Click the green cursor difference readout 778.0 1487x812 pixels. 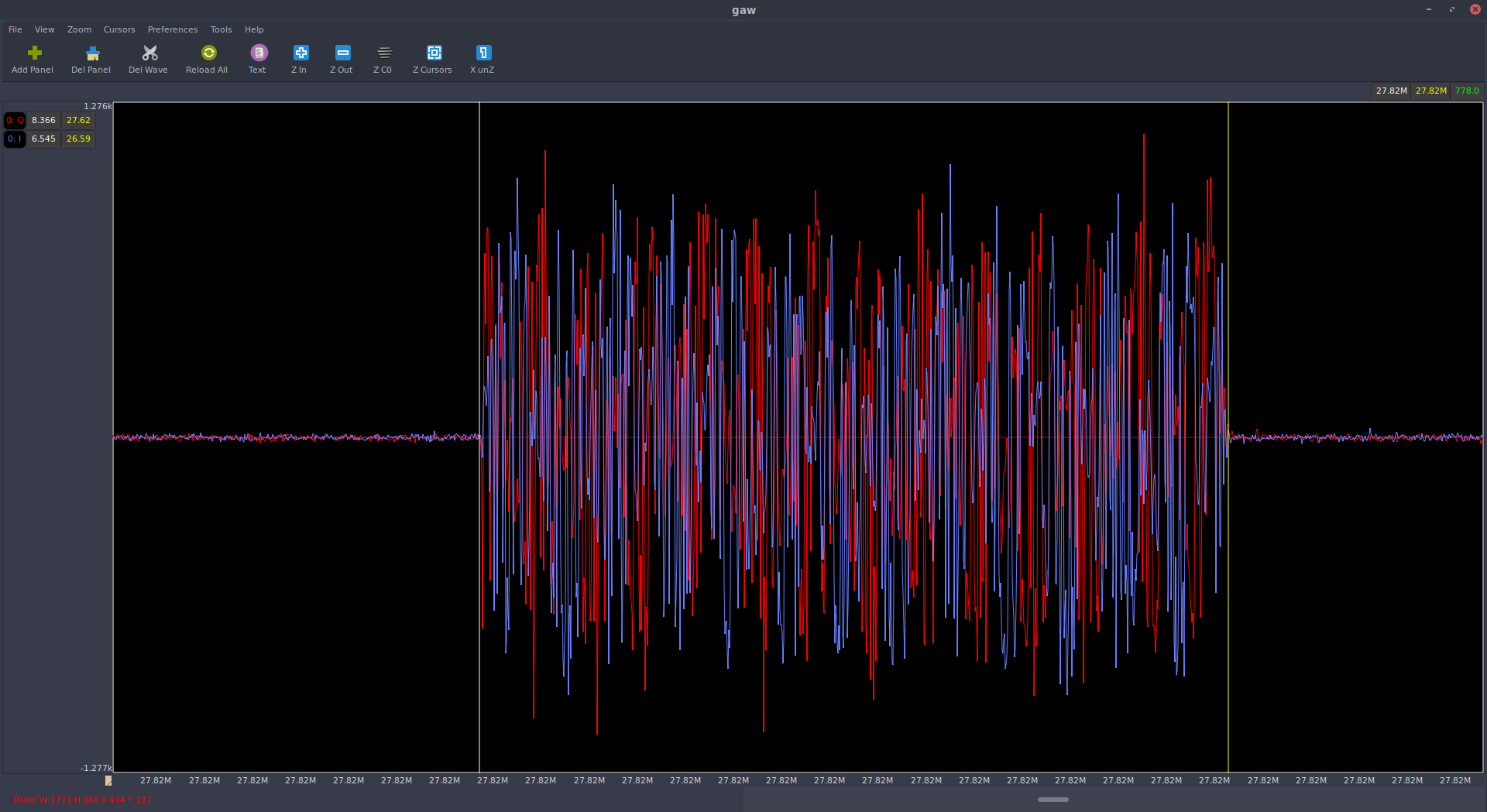pos(1467,91)
